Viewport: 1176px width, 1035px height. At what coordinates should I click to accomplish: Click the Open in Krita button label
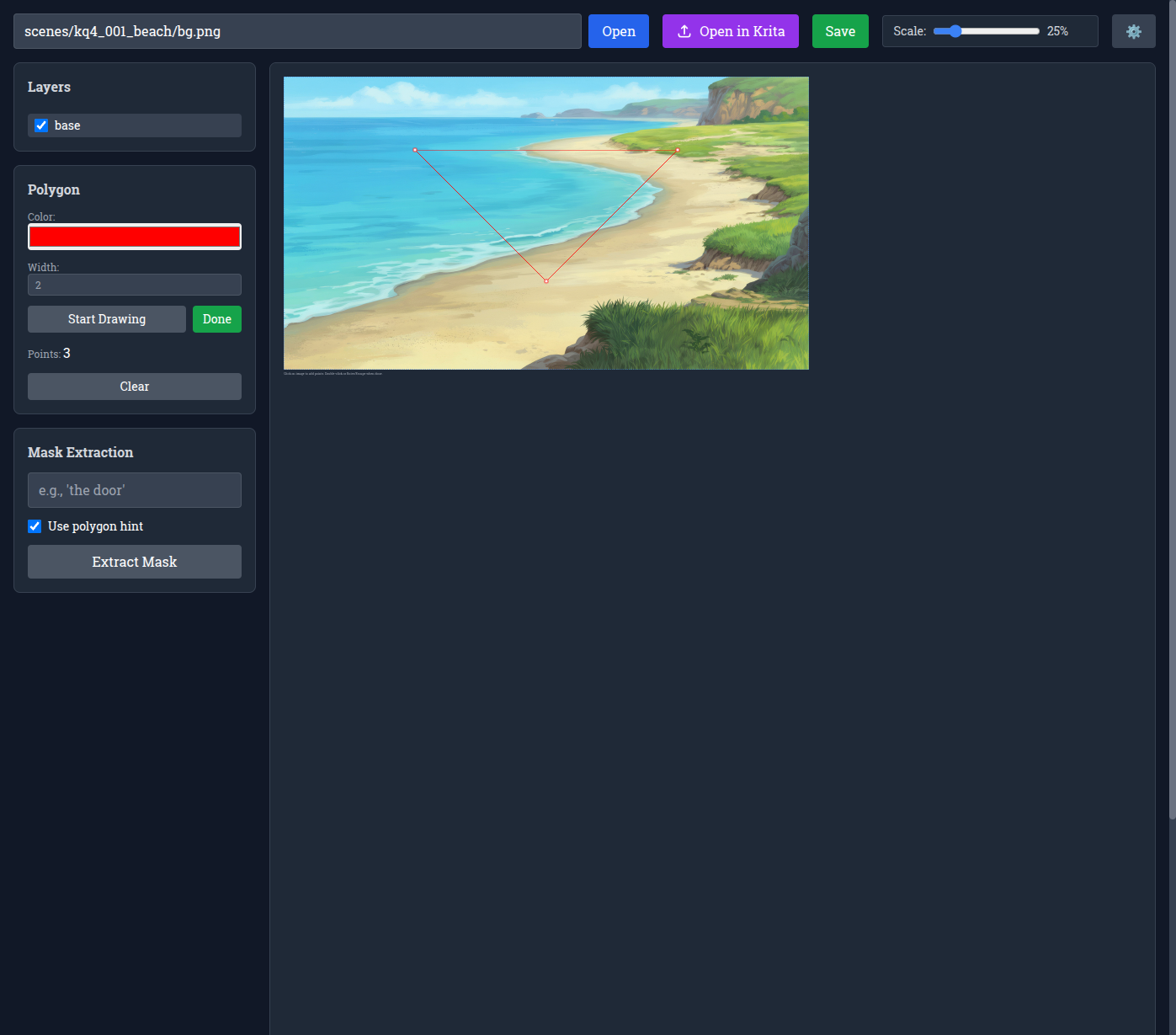pos(742,31)
